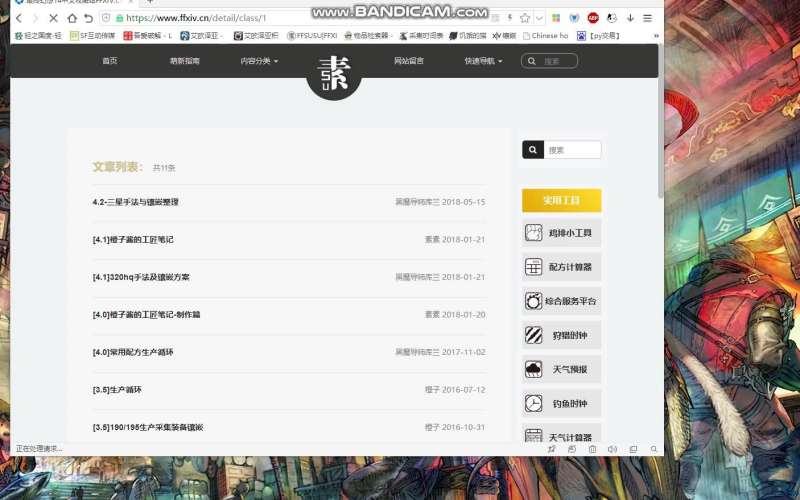Open 萌新指南 in the site navigation
Viewport: 800px width, 500px height.
[185, 61]
